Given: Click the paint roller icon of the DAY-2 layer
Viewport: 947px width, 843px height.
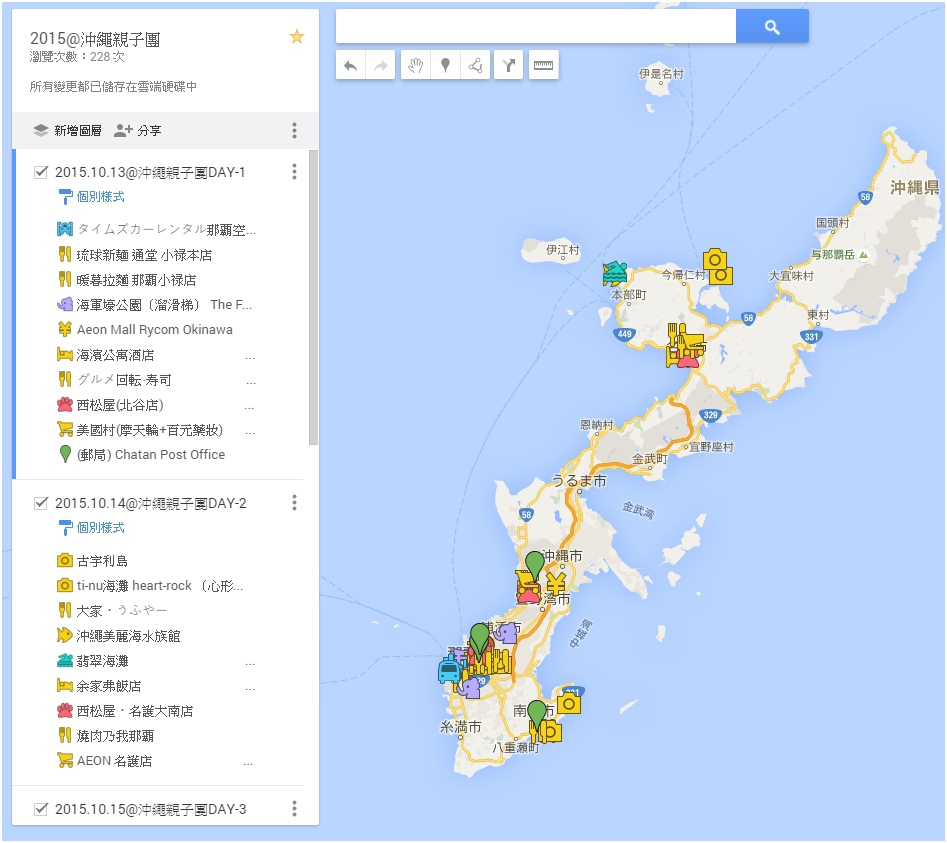Looking at the screenshot, I should pos(65,528).
